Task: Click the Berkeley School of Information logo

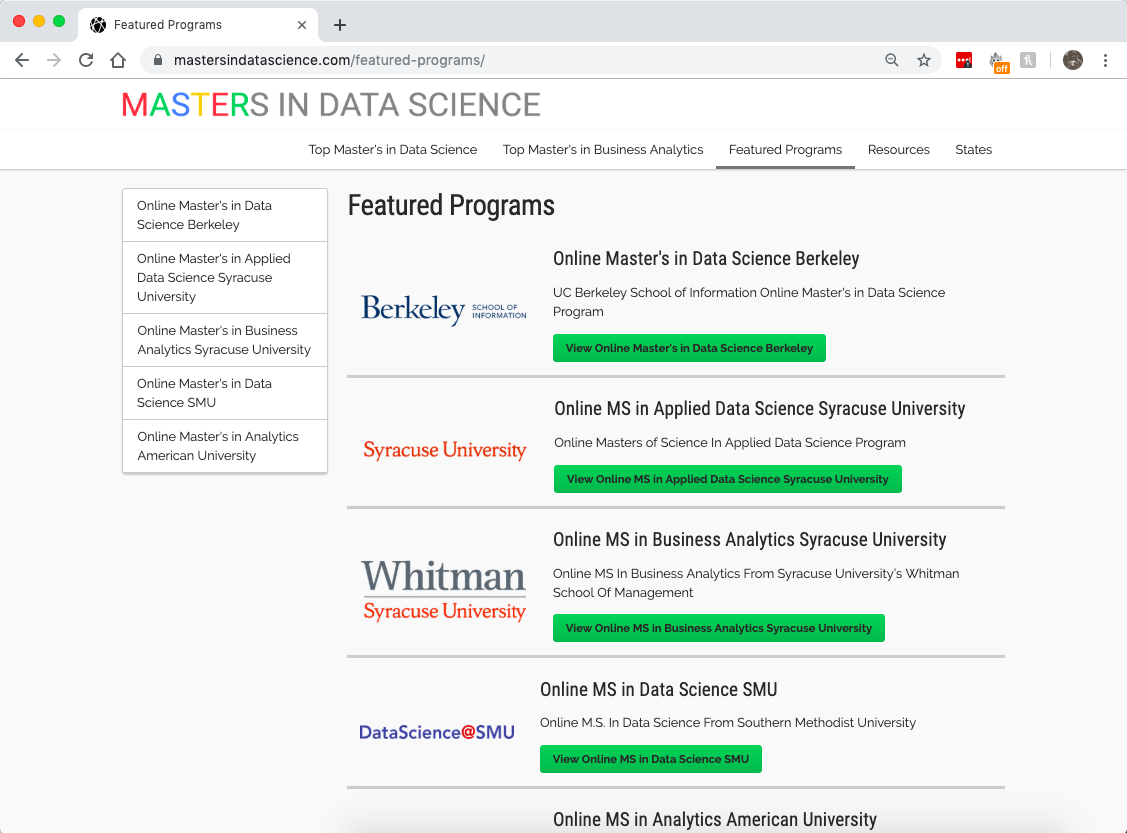Action: pos(444,309)
